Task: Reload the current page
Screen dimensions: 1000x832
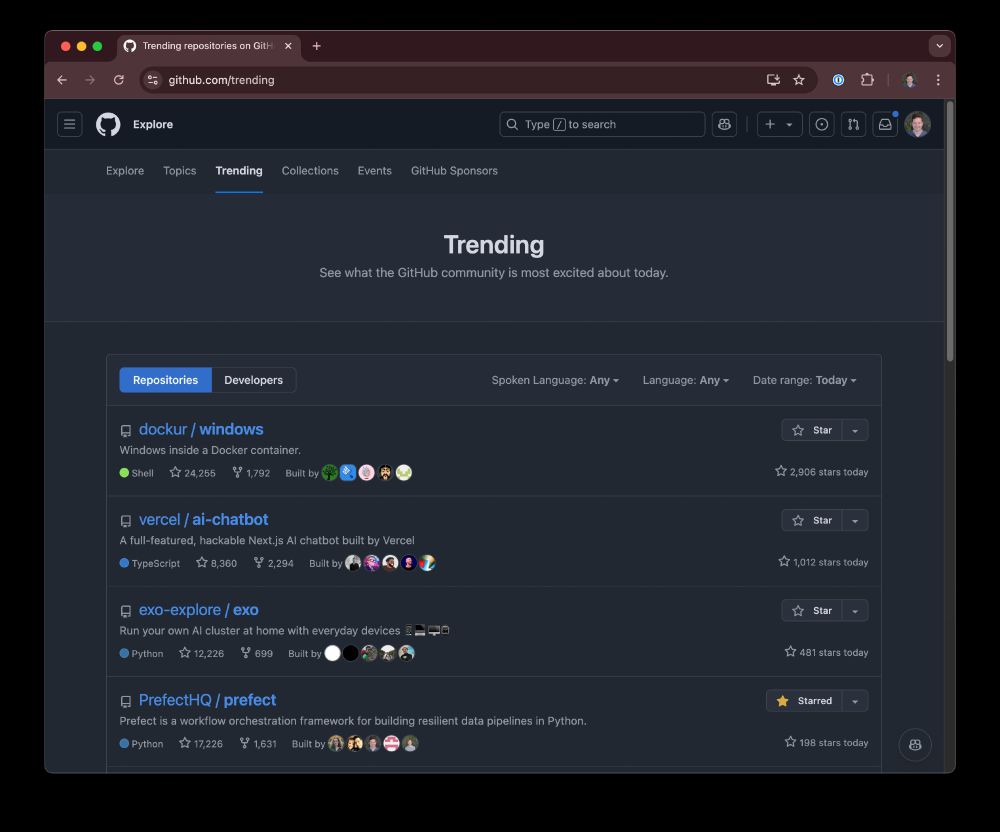Action: point(119,80)
